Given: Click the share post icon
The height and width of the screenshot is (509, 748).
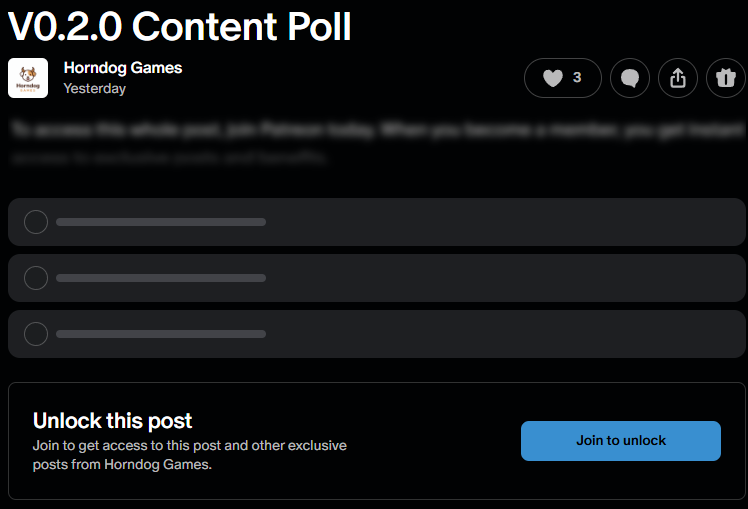Looking at the screenshot, I should click(x=678, y=78).
